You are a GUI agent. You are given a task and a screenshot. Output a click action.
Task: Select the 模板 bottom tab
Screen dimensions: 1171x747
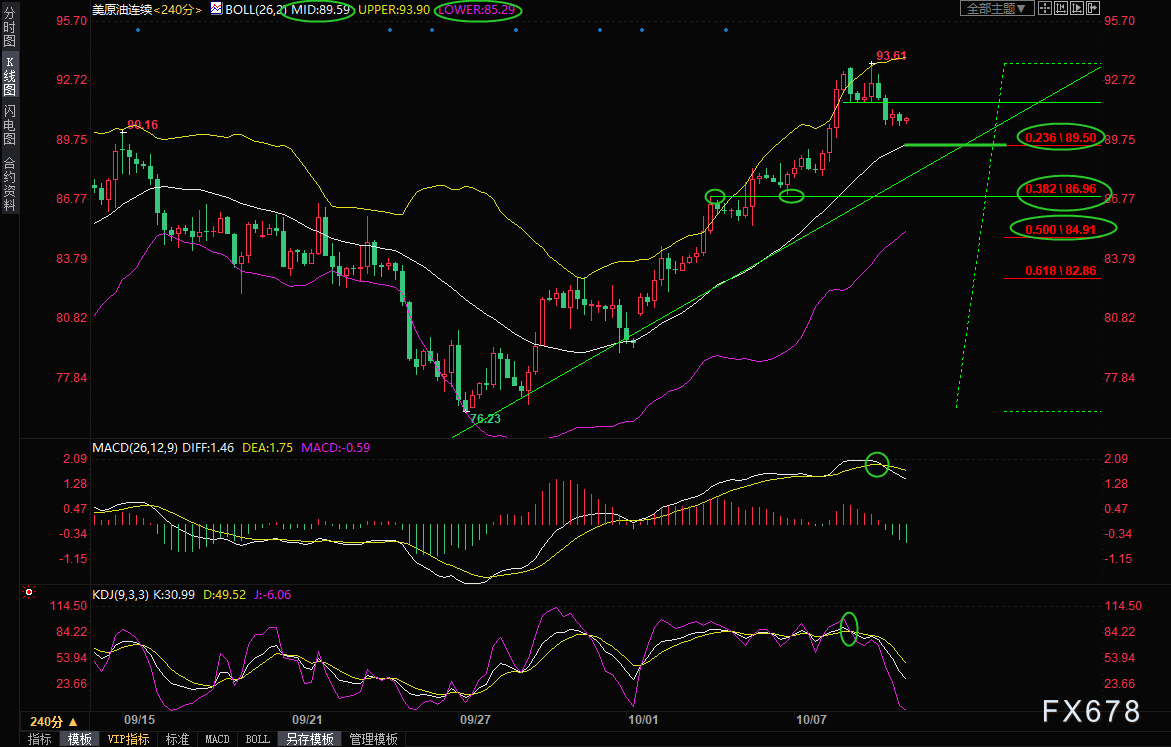79,739
